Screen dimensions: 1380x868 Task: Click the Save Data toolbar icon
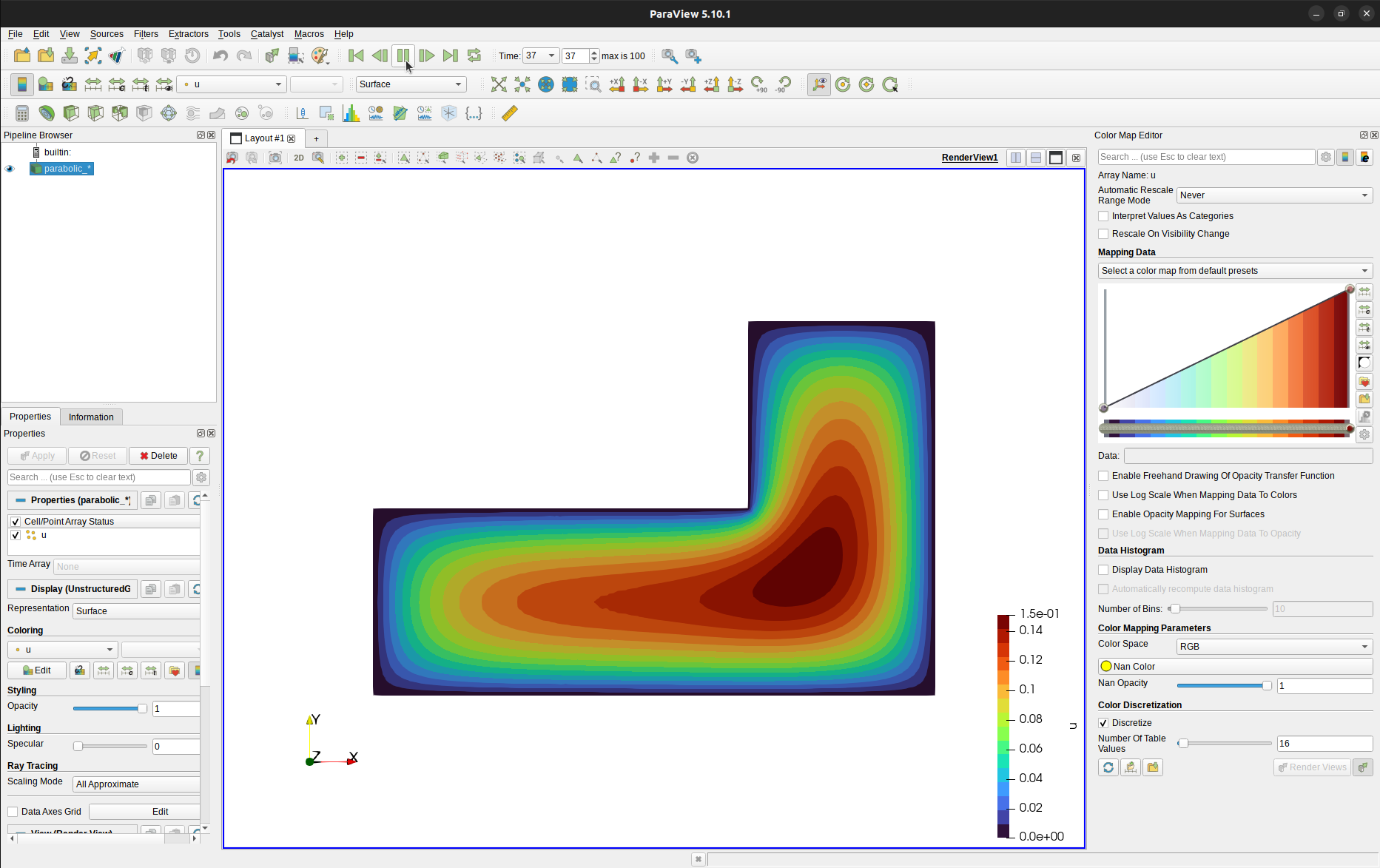pyautogui.click(x=70, y=55)
